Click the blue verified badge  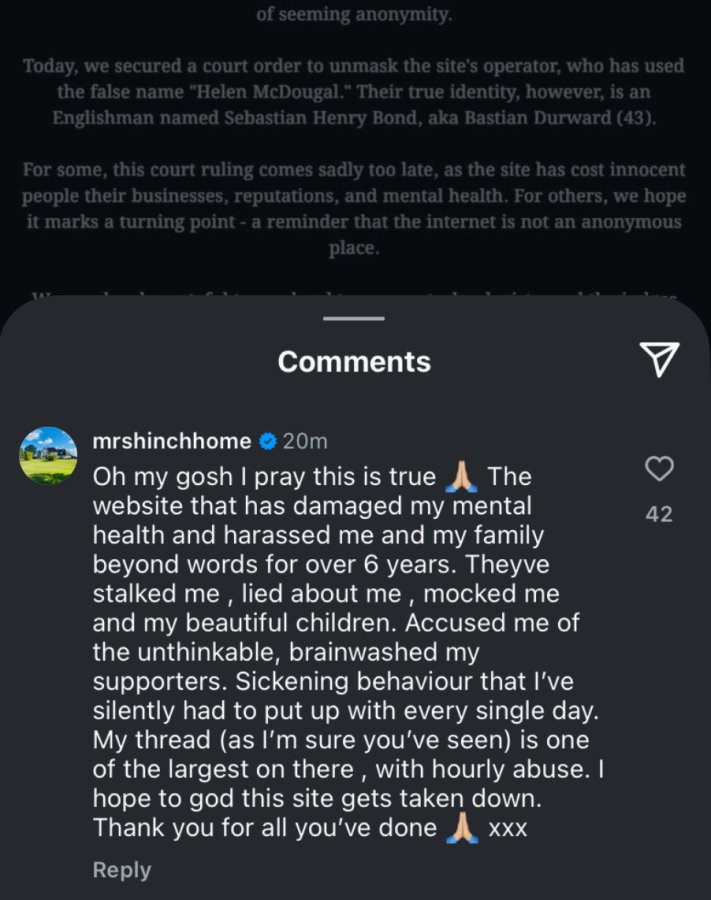[x=267, y=441]
